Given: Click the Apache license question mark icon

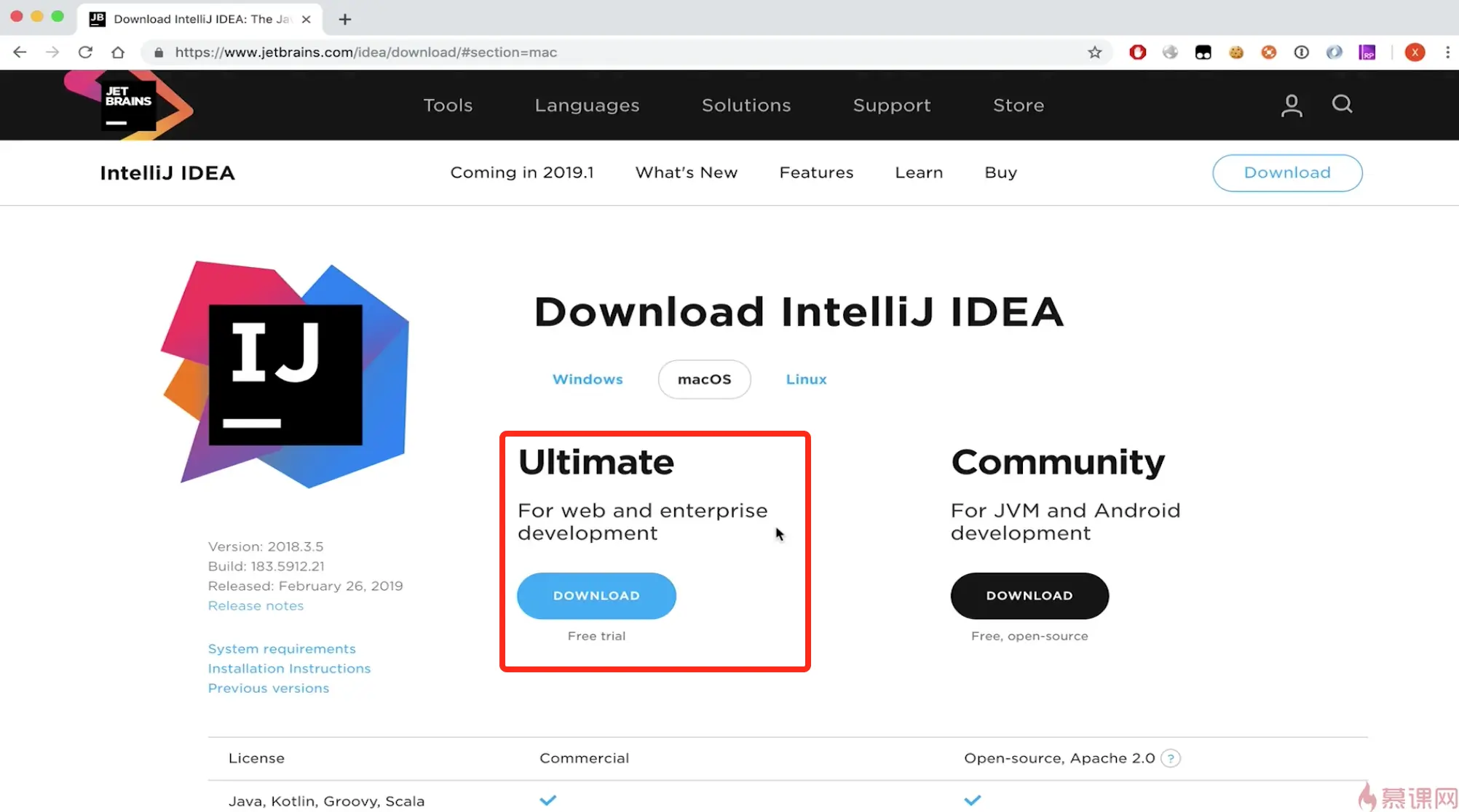Looking at the screenshot, I should (x=1170, y=758).
